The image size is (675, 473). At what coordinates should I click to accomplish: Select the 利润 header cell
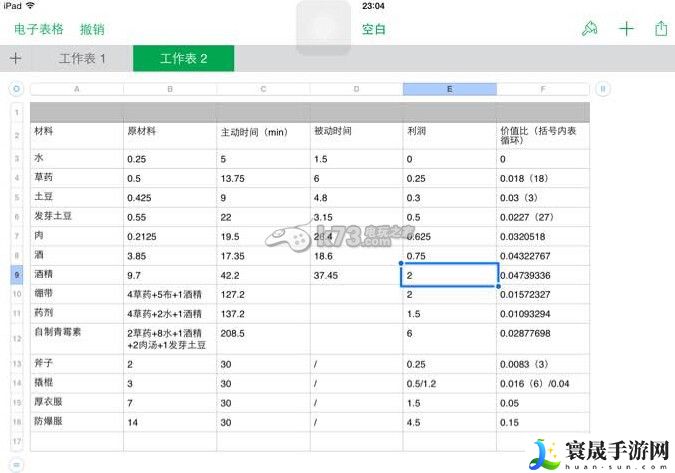pos(450,136)
